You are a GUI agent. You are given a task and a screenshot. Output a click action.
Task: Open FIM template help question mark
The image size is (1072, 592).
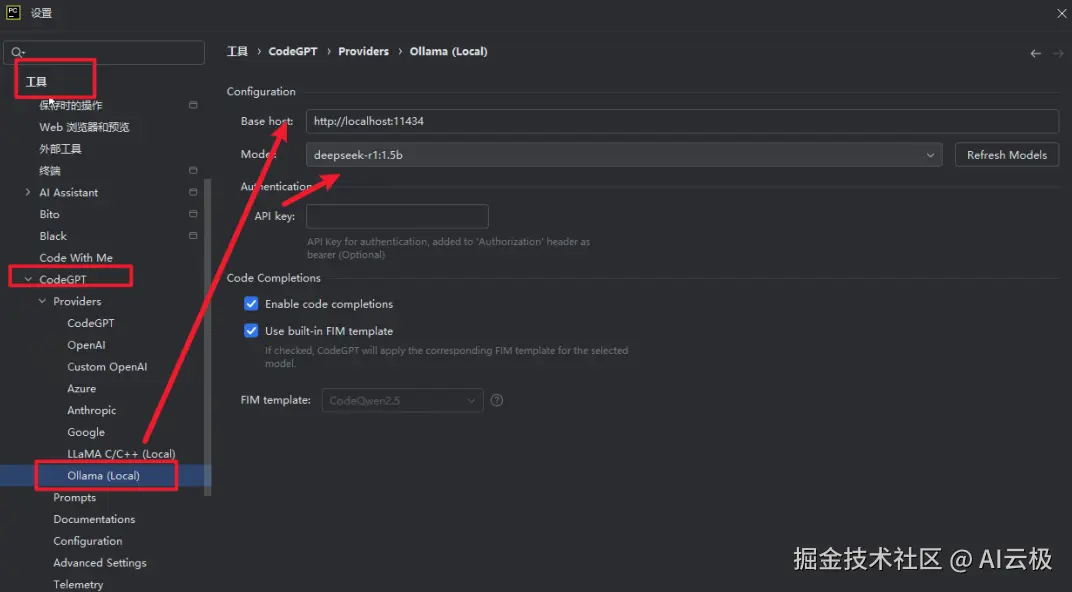tap(497, 401)
